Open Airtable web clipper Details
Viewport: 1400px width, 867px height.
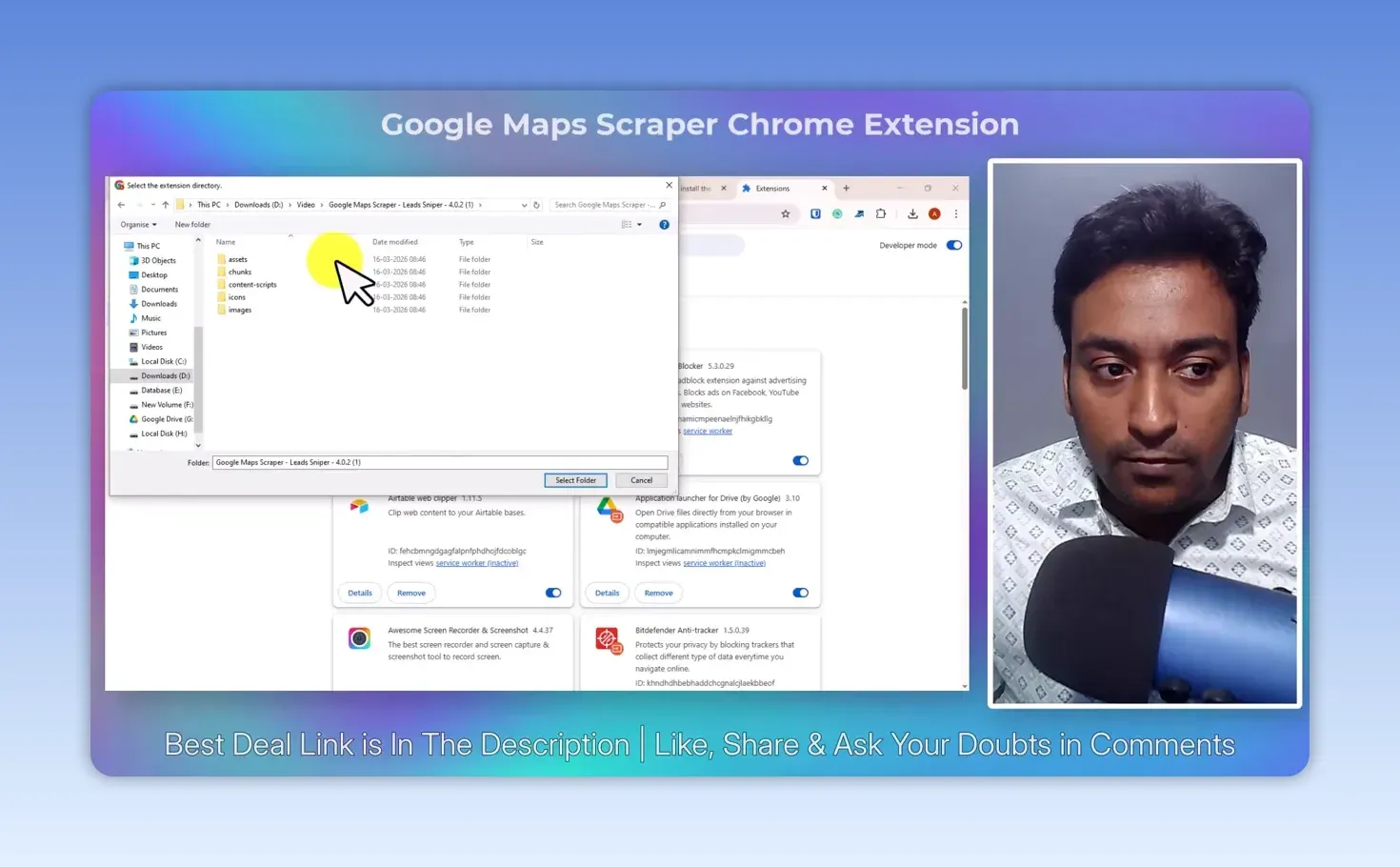pos(360,593)
